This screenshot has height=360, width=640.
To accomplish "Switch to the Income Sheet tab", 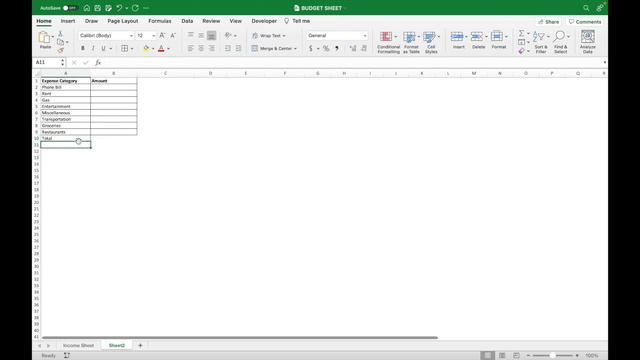I will pos(78,345).
